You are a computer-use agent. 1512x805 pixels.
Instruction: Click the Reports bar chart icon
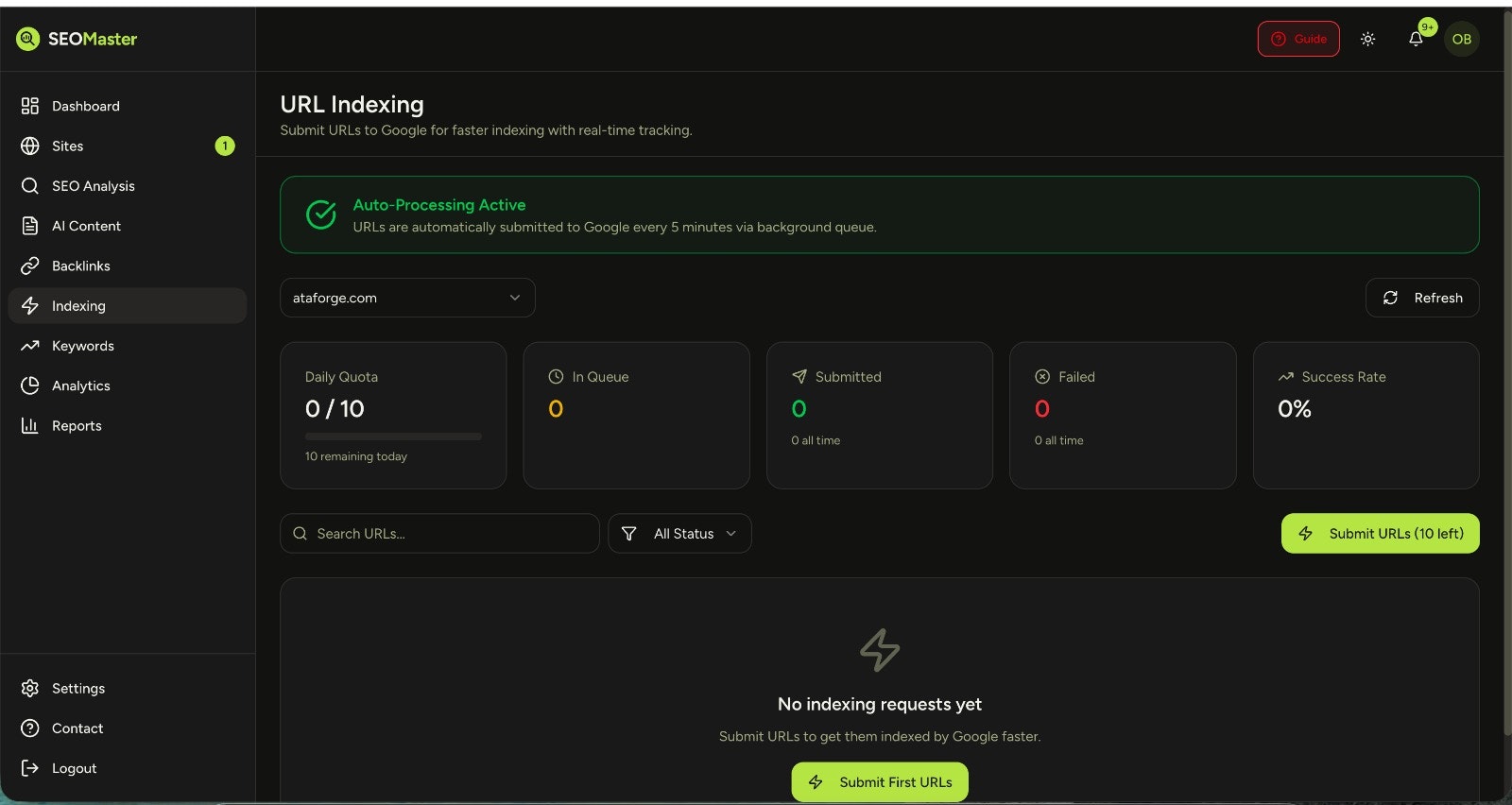[x=30, y=425]
